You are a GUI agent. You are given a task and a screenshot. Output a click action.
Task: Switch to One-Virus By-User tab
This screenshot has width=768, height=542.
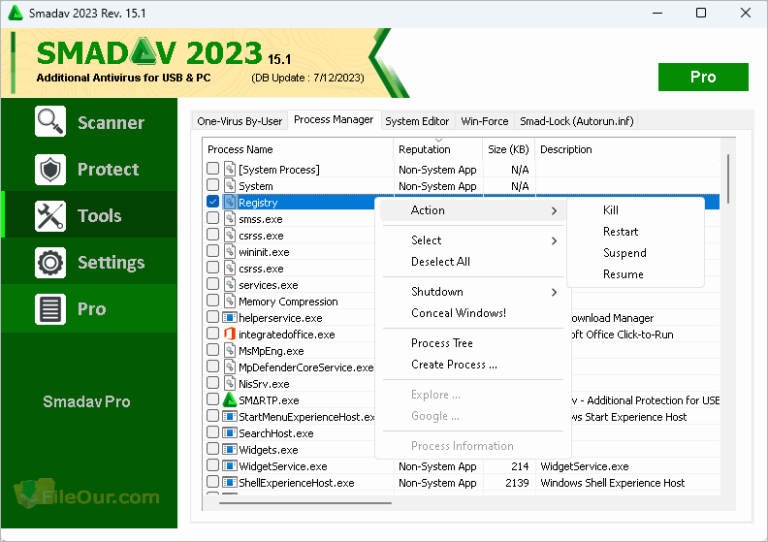240,121
